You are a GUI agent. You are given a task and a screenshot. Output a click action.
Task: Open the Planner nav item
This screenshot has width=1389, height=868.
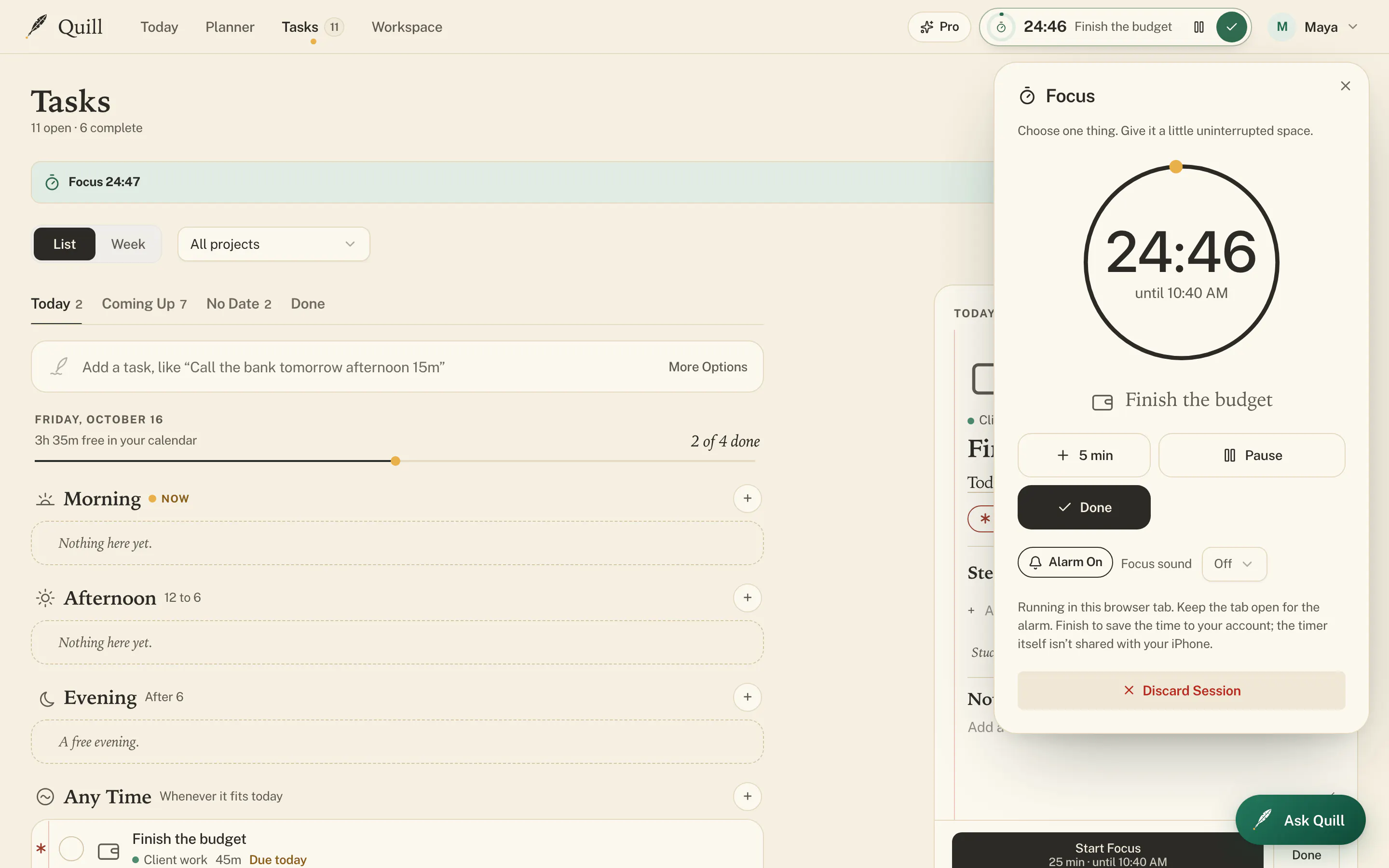[230, 27]
